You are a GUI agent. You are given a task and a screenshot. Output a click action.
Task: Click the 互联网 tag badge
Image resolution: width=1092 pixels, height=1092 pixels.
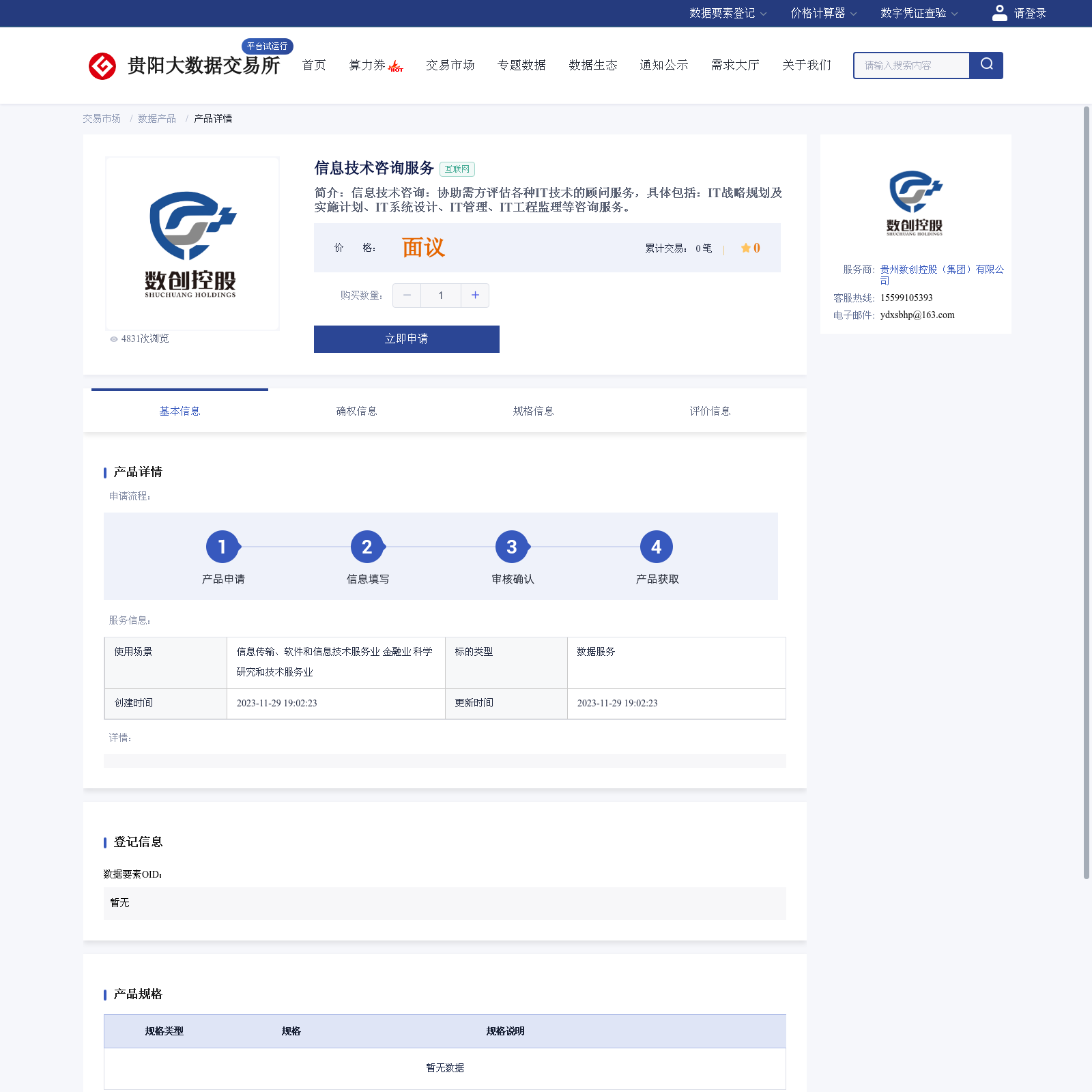[x=457, y=169]
